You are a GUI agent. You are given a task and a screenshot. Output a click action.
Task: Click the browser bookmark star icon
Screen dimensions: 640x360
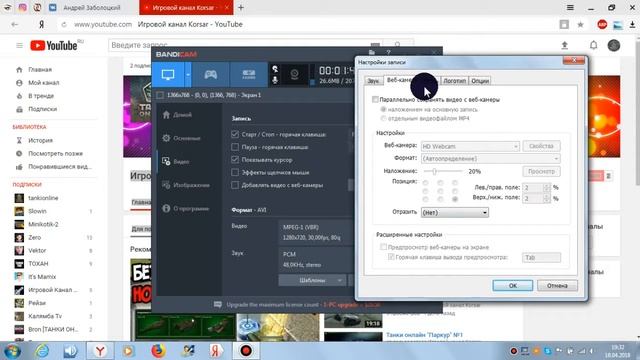click(x=580, y=24)
